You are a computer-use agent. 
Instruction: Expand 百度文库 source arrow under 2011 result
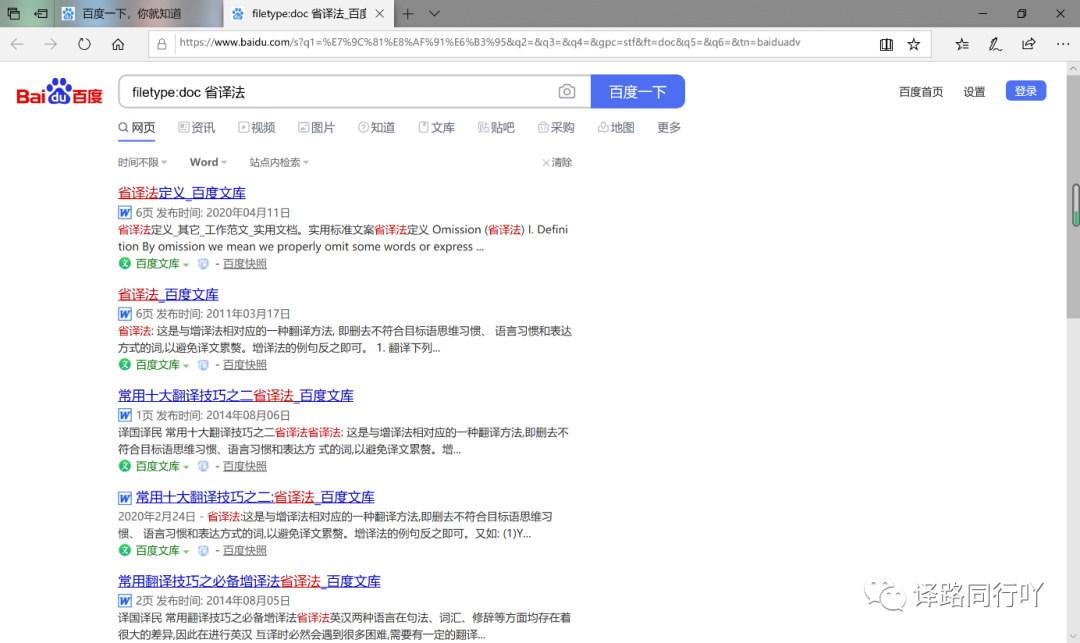[x=186, y=366]
